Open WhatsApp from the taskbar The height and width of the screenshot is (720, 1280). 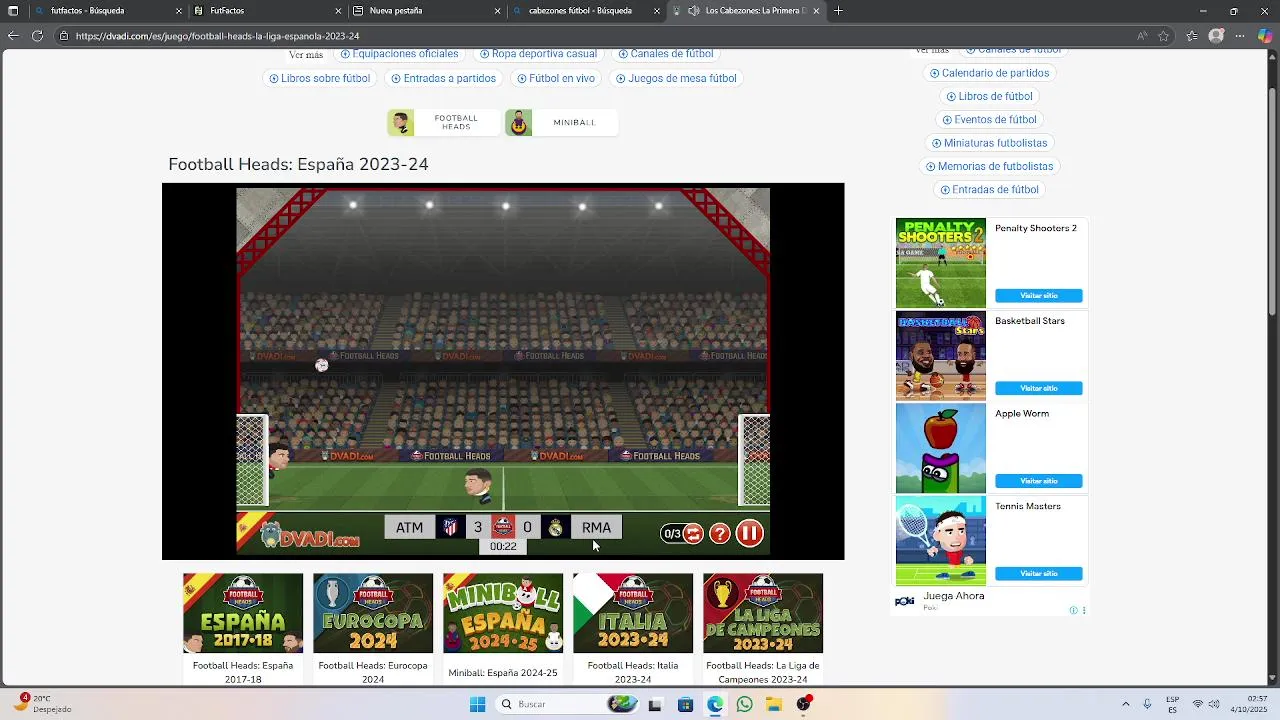(744, 704)
